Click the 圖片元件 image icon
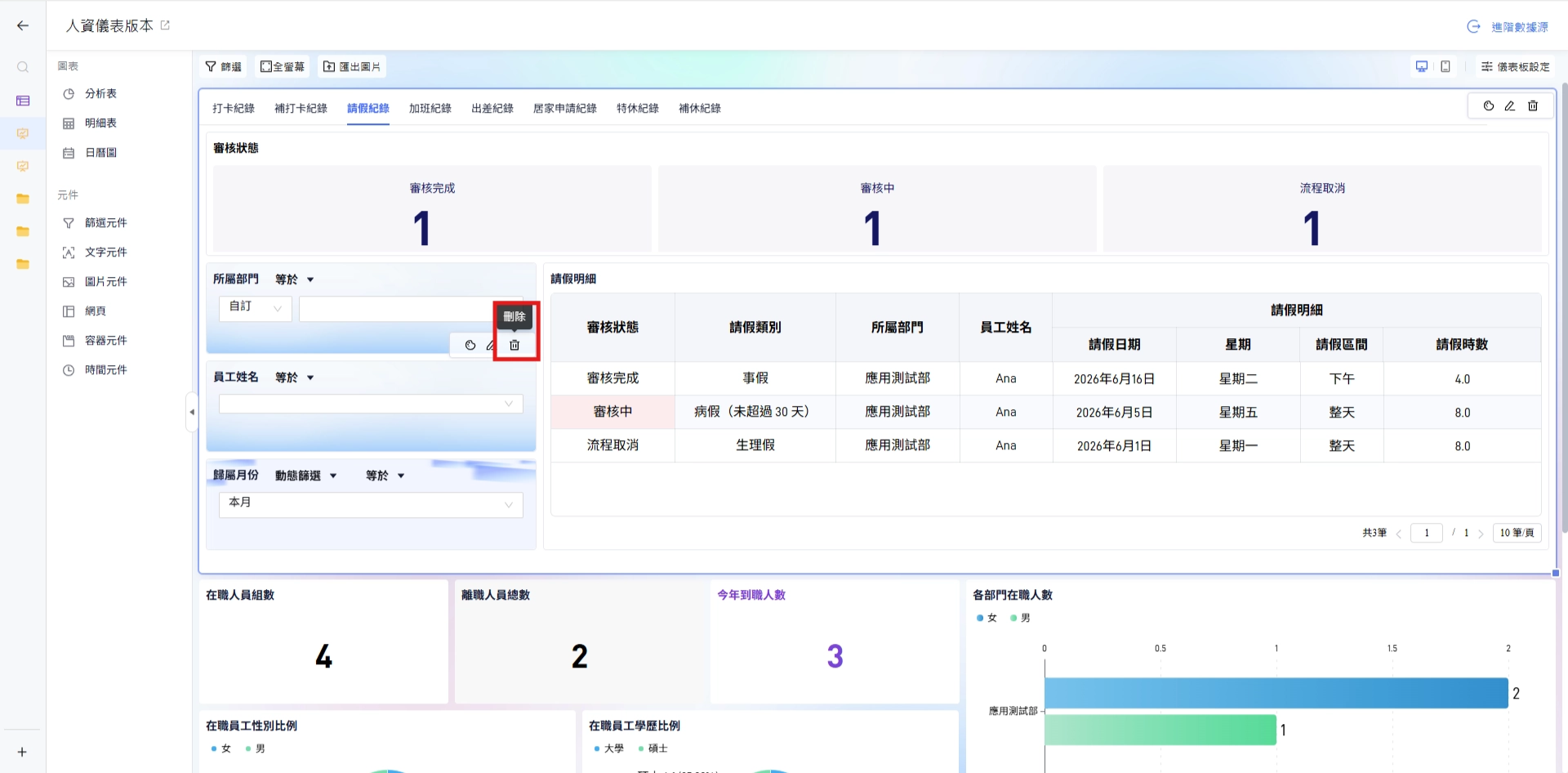Screen dimensions: 1568x773 69,282
